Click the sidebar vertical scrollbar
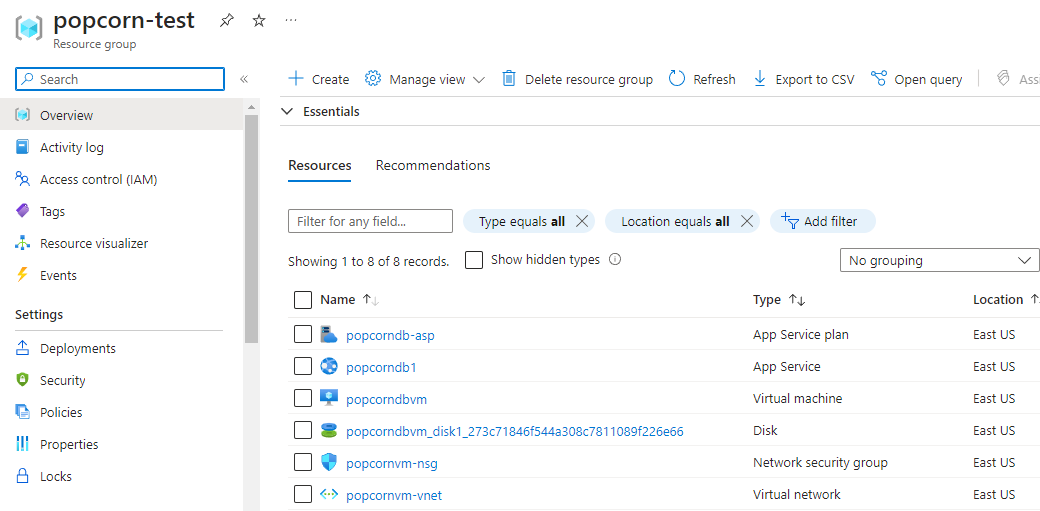The image size is (1040, 511). point(251,228)
